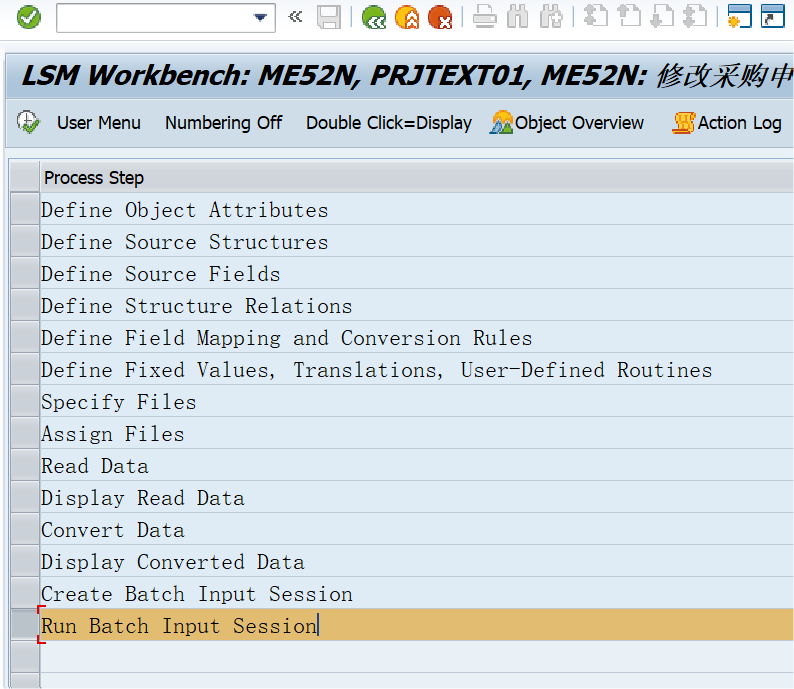Select Display Read Data step

click(x=416, y=498)
